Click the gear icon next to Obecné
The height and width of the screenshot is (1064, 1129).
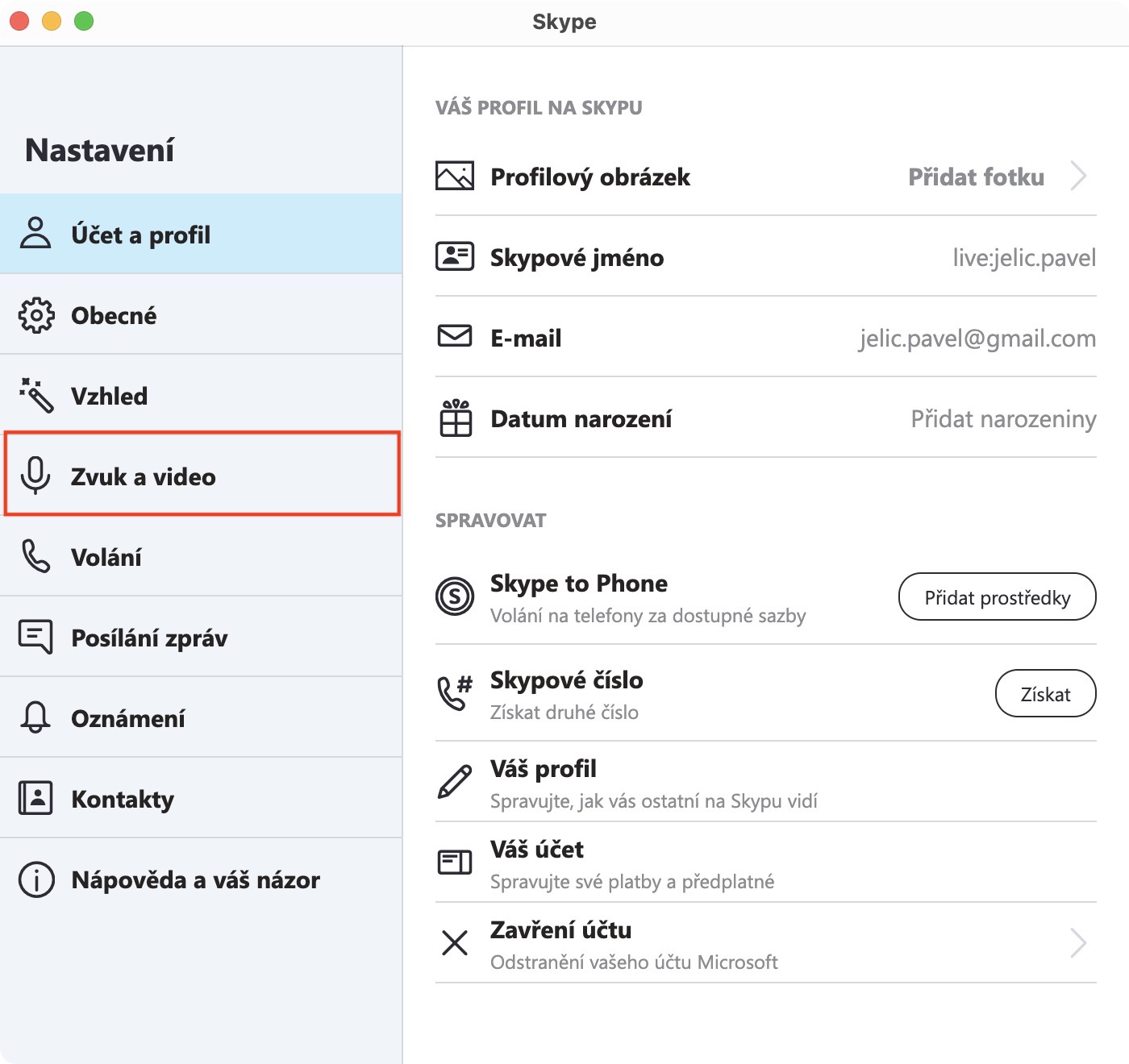point(36,315)
